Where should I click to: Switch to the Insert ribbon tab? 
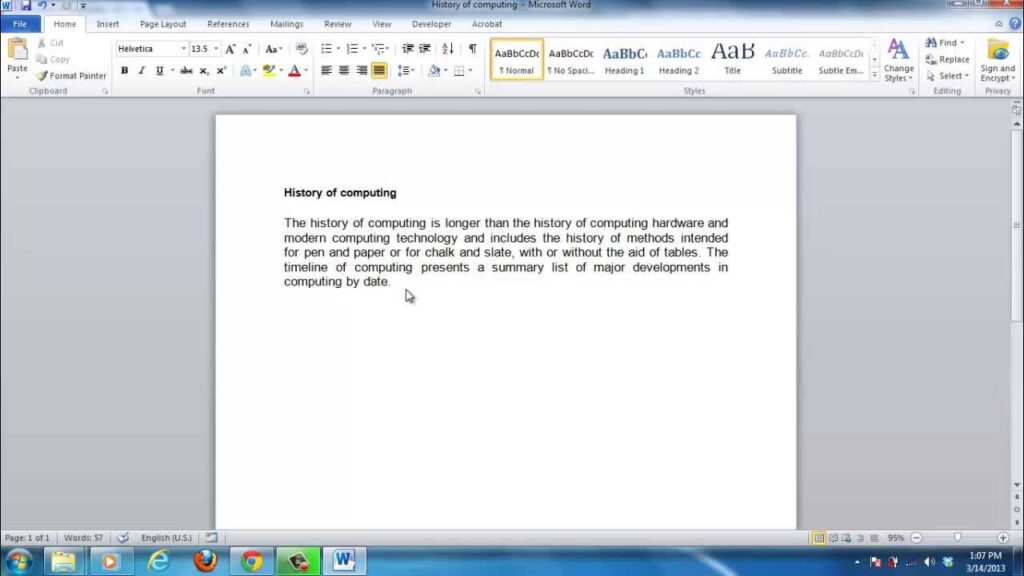tap(107, 23)
